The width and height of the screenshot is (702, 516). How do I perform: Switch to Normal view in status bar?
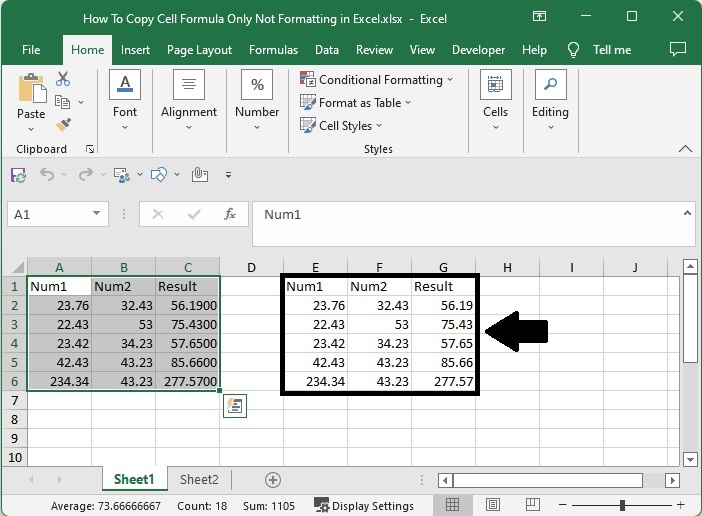tap(452, 506)
